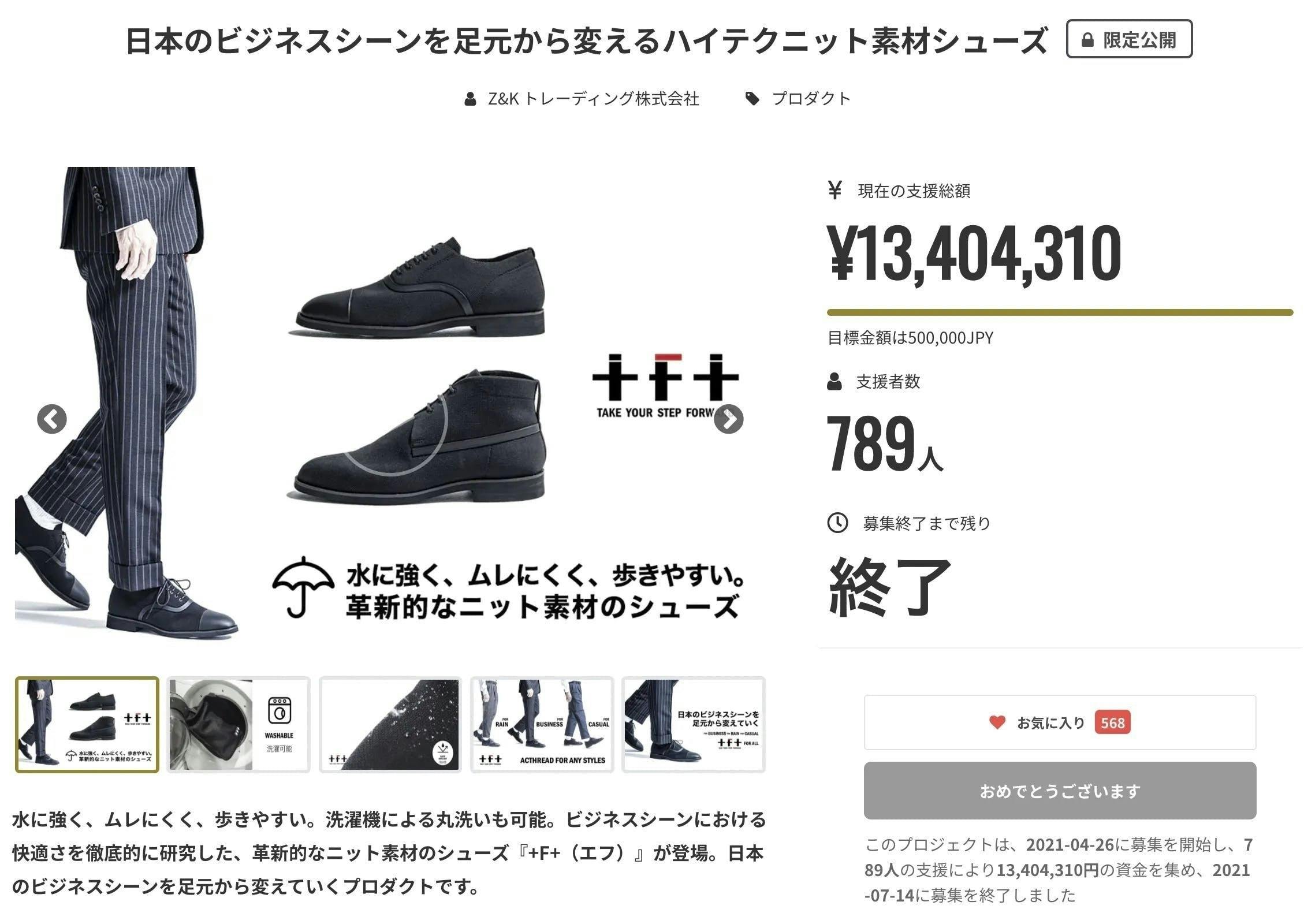Click the おめでとうございます button

point(1060,790)
